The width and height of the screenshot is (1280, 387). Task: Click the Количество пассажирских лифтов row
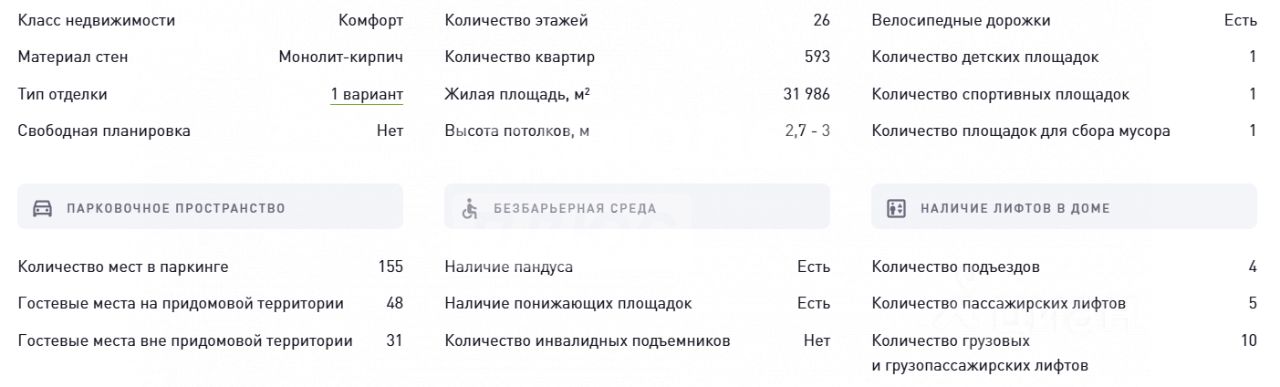coord(1064,303)
